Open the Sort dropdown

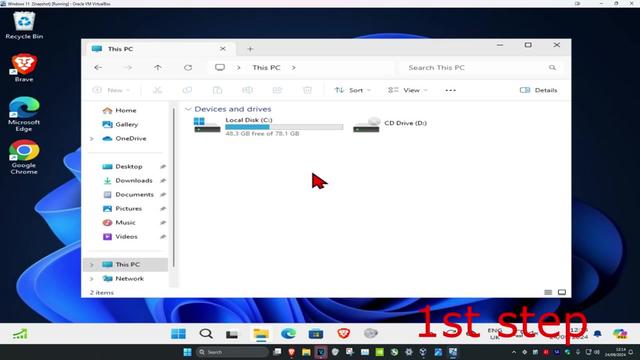(352, 90)
